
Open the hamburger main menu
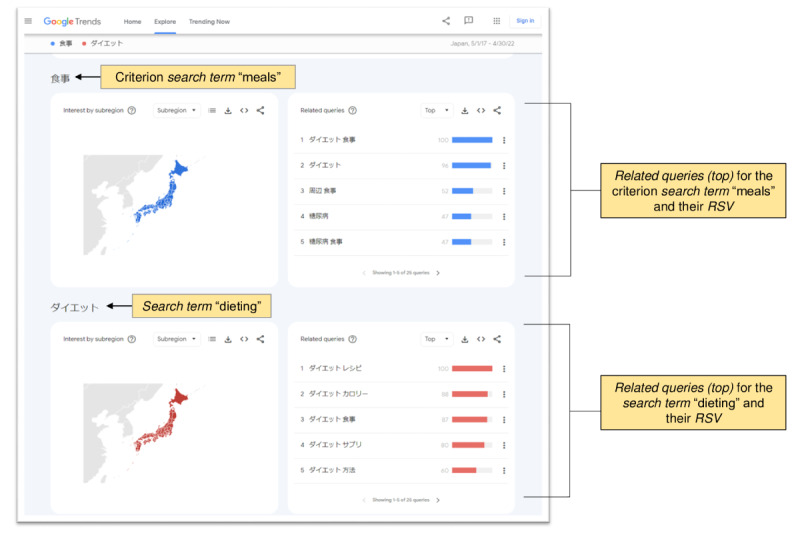[28, 21]
